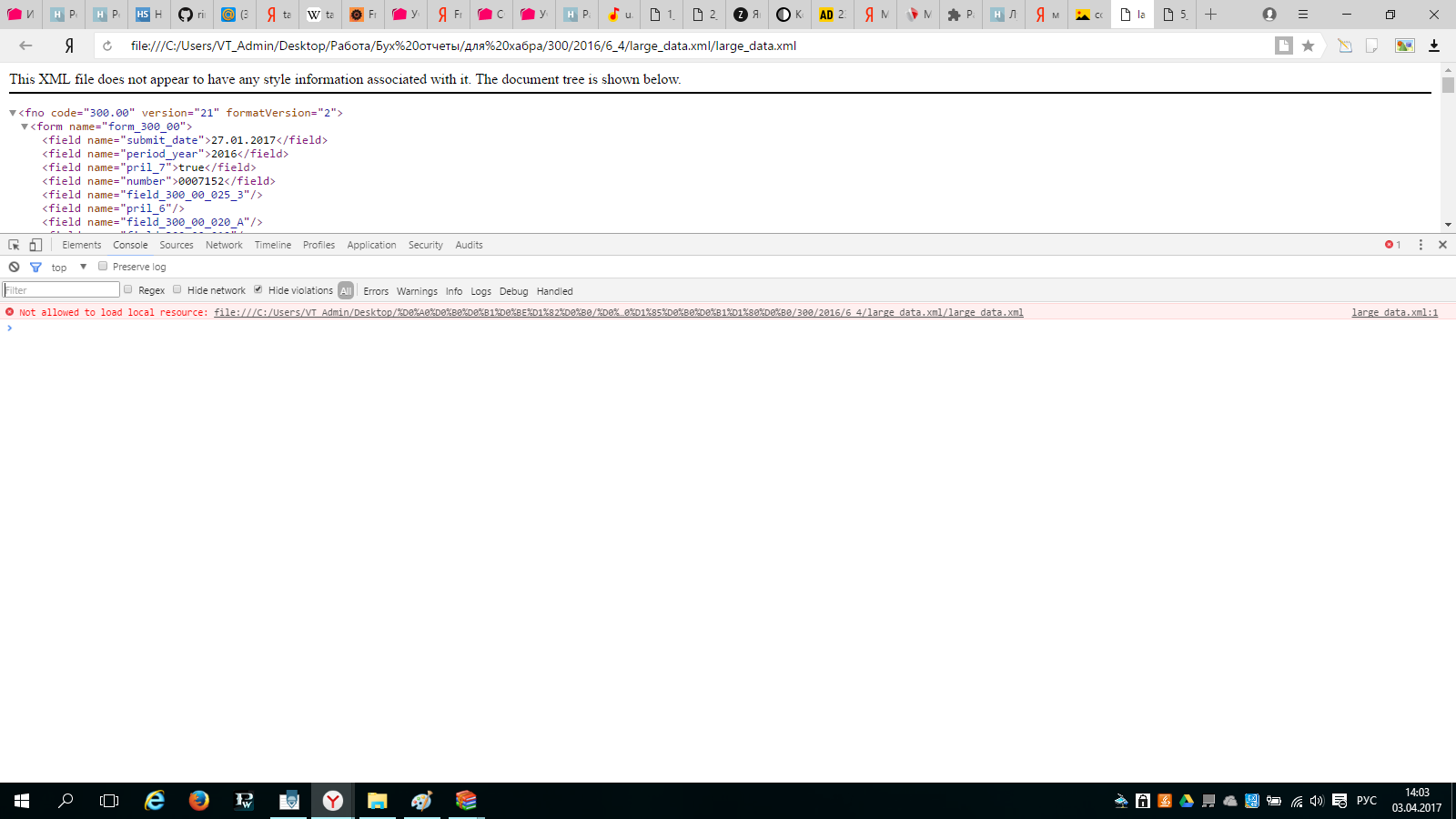Collapse the form_300_00 XML node

point(25,126)
